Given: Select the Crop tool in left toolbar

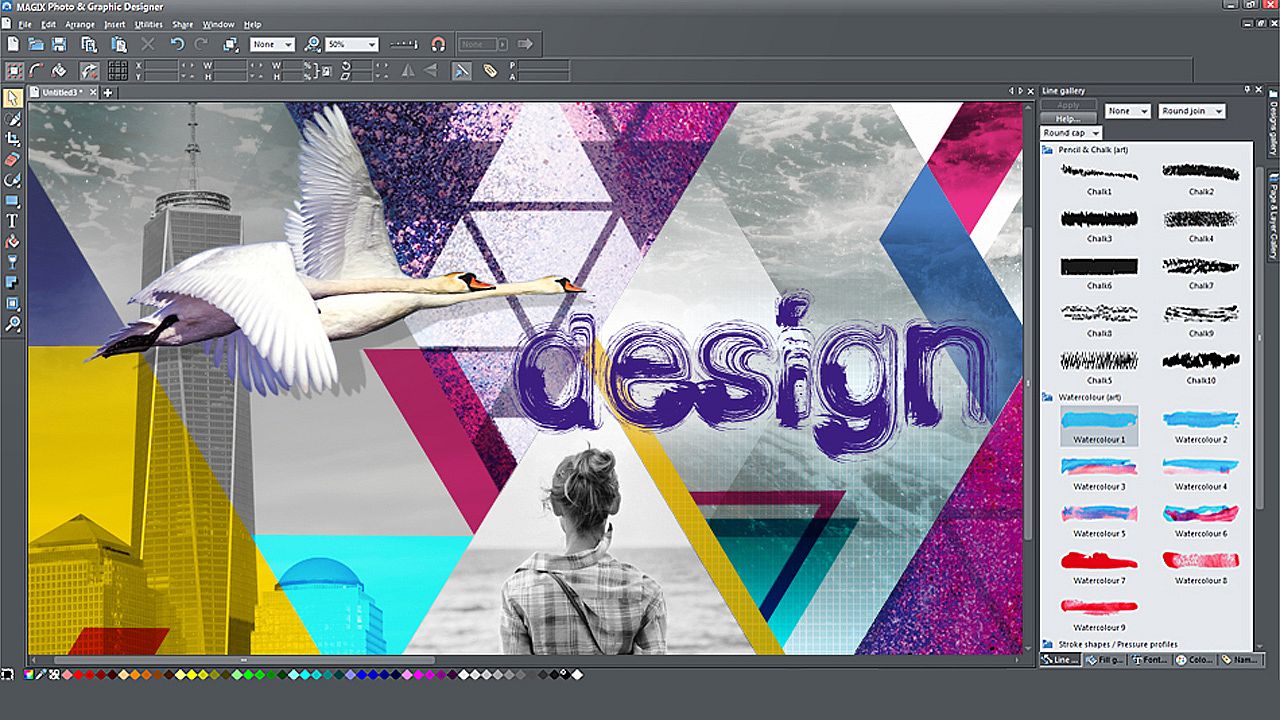Looking at the screenshot, I should coord(13,139).
